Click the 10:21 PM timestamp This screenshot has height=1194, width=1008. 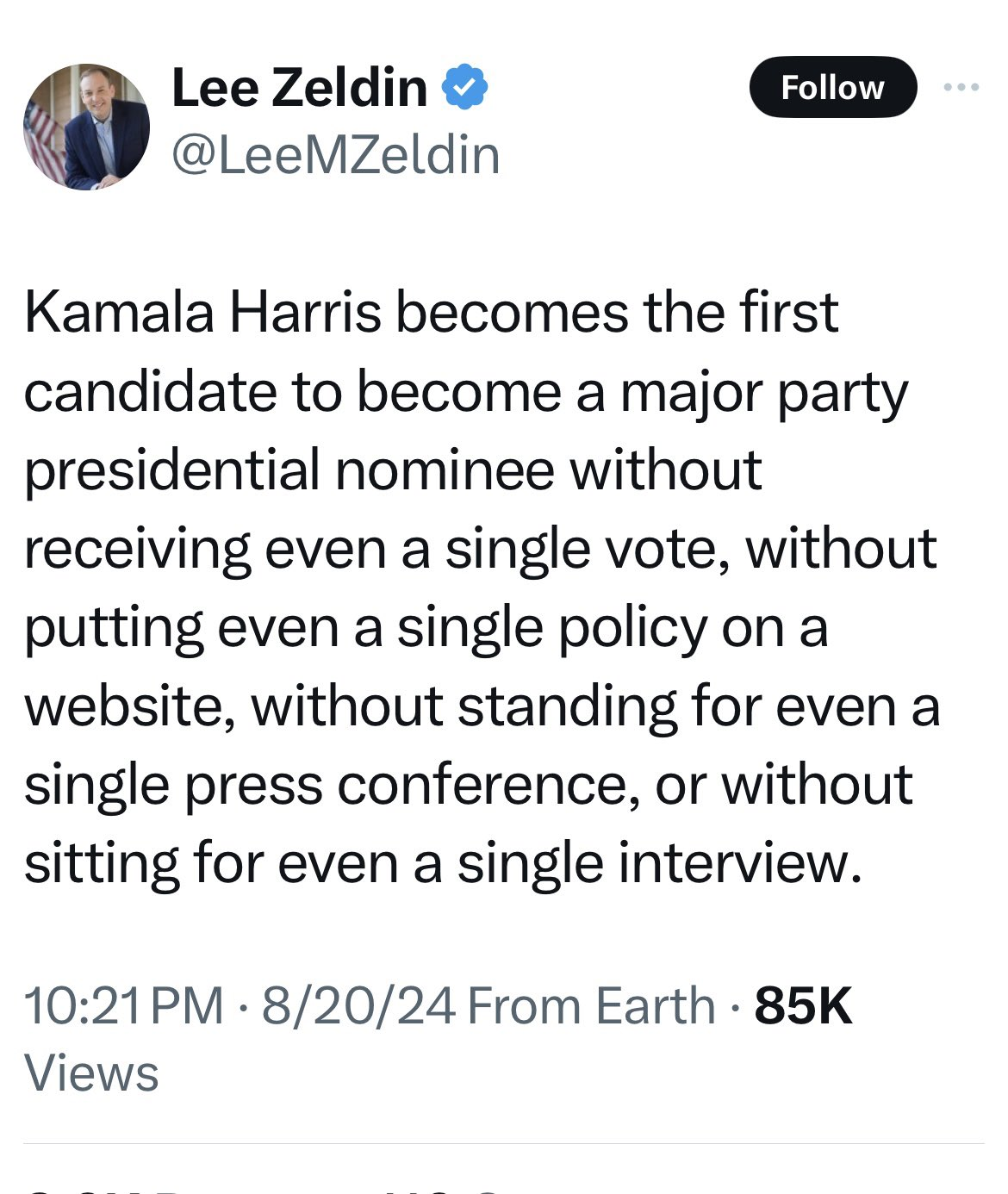coord(124,1006)
